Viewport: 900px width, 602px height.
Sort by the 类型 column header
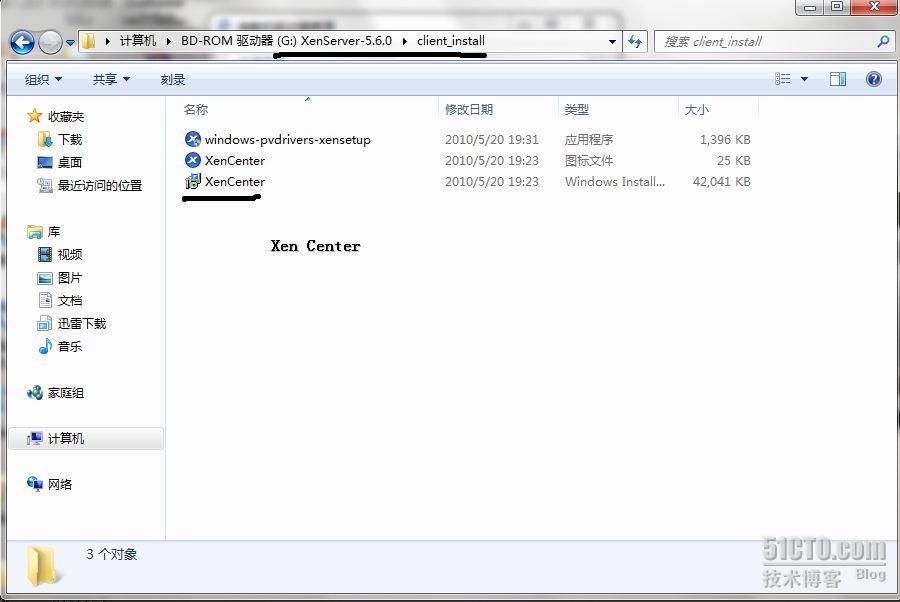[576, 109]
